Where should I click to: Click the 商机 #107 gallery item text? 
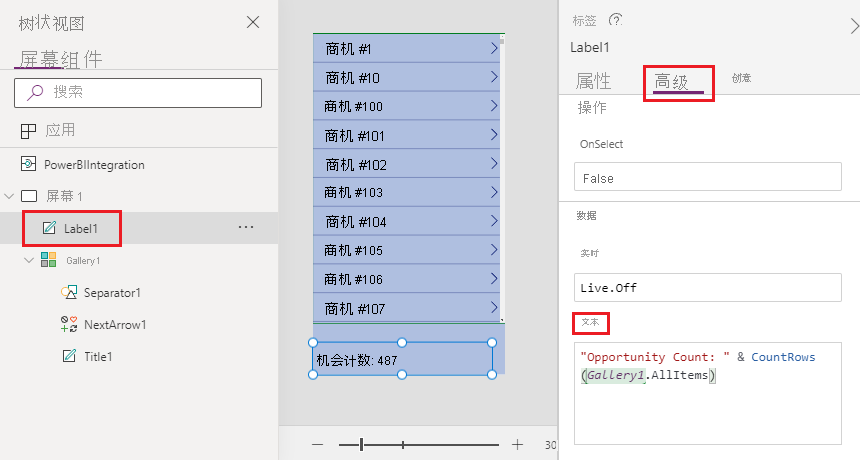[355, 309]
